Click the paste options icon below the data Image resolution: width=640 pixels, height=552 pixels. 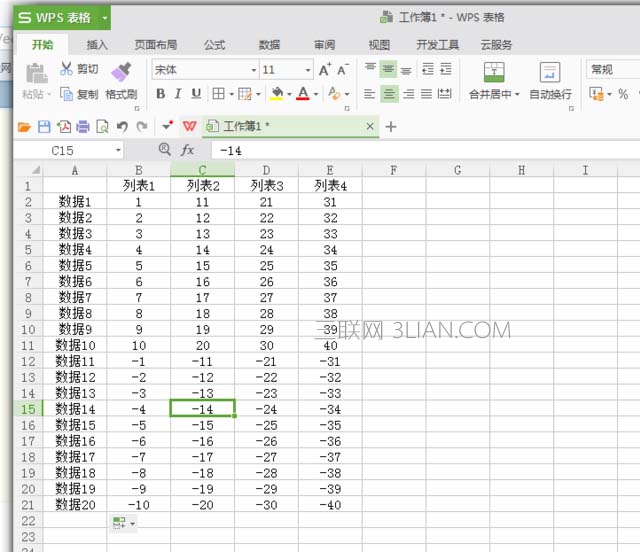click(x=122, y=523)
